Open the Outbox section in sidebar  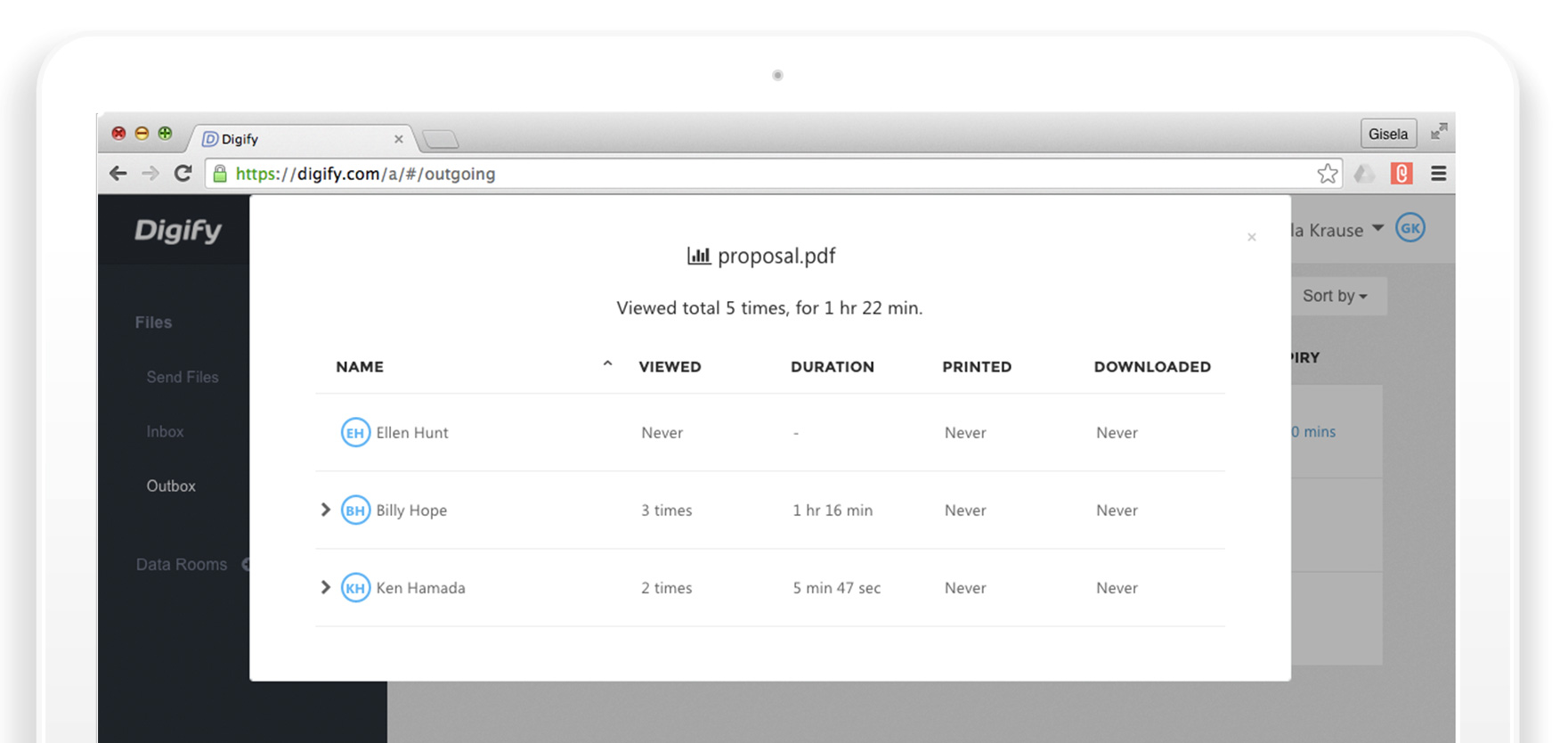[171, 486]
